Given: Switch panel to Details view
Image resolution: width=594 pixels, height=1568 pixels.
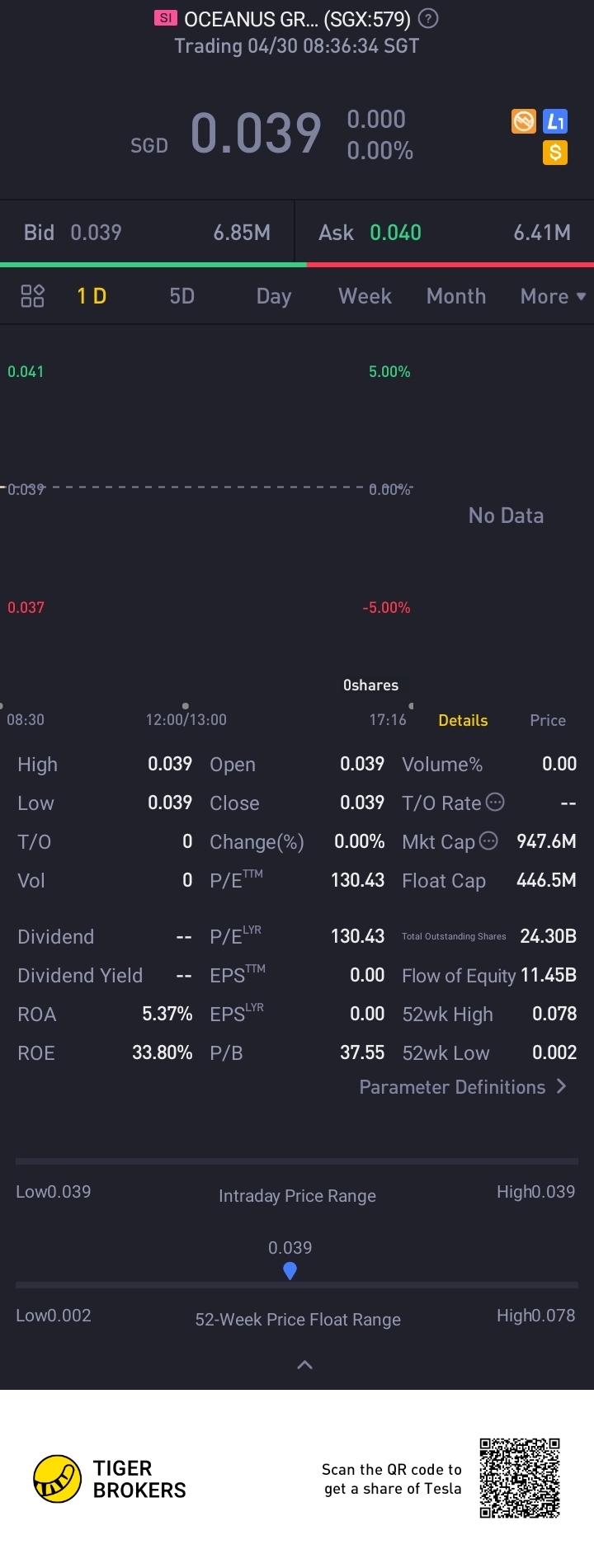Looking at the screenshot, I should [x=463, y=720].
